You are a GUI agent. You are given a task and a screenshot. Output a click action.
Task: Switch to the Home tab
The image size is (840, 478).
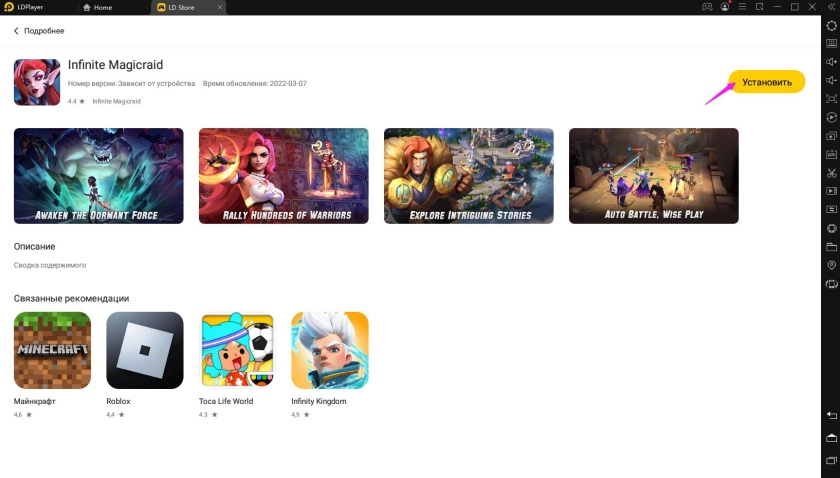point(98,8)
